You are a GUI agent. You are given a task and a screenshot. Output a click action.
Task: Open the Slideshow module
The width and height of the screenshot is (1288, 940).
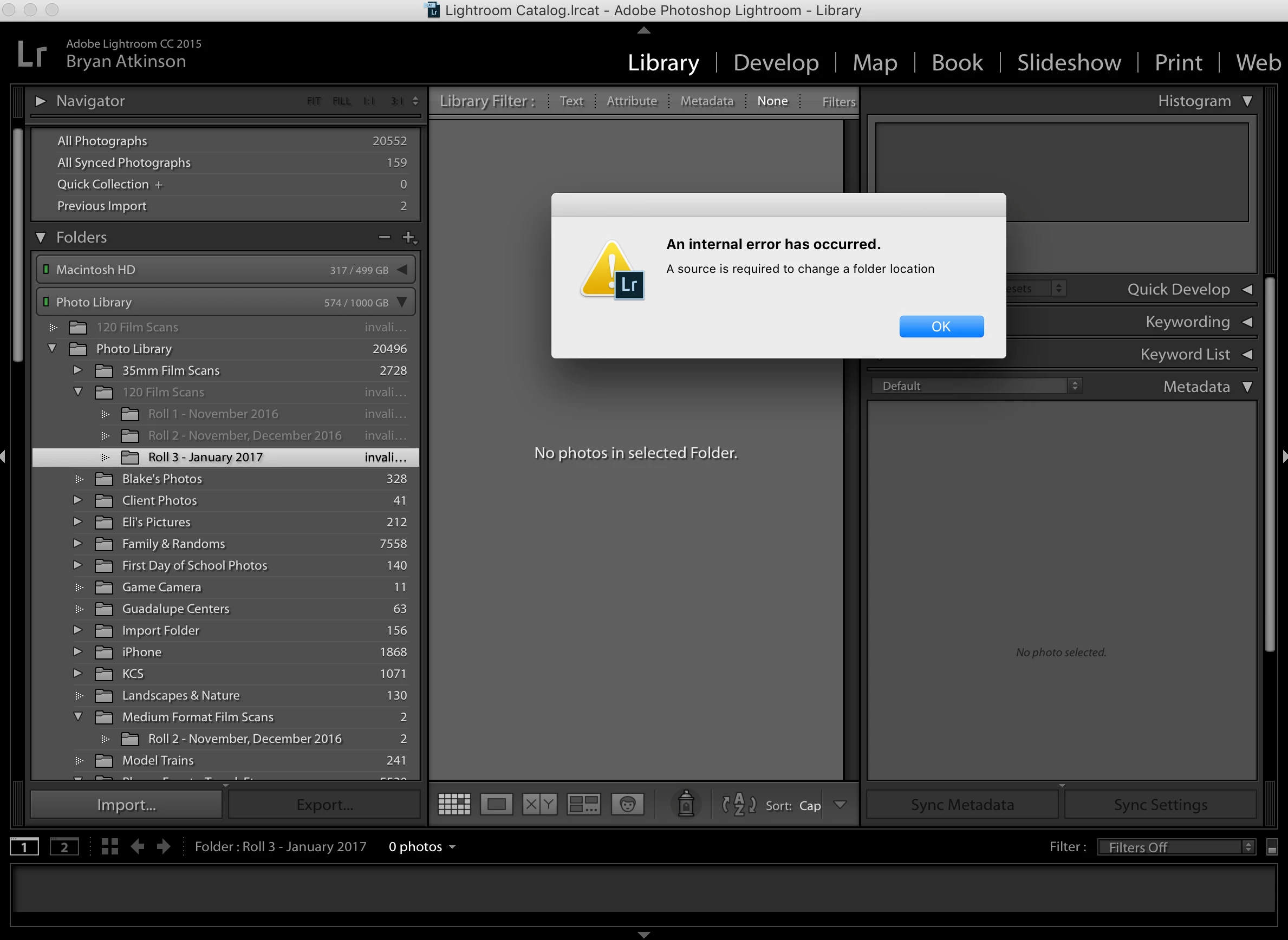pos(1068,63)
